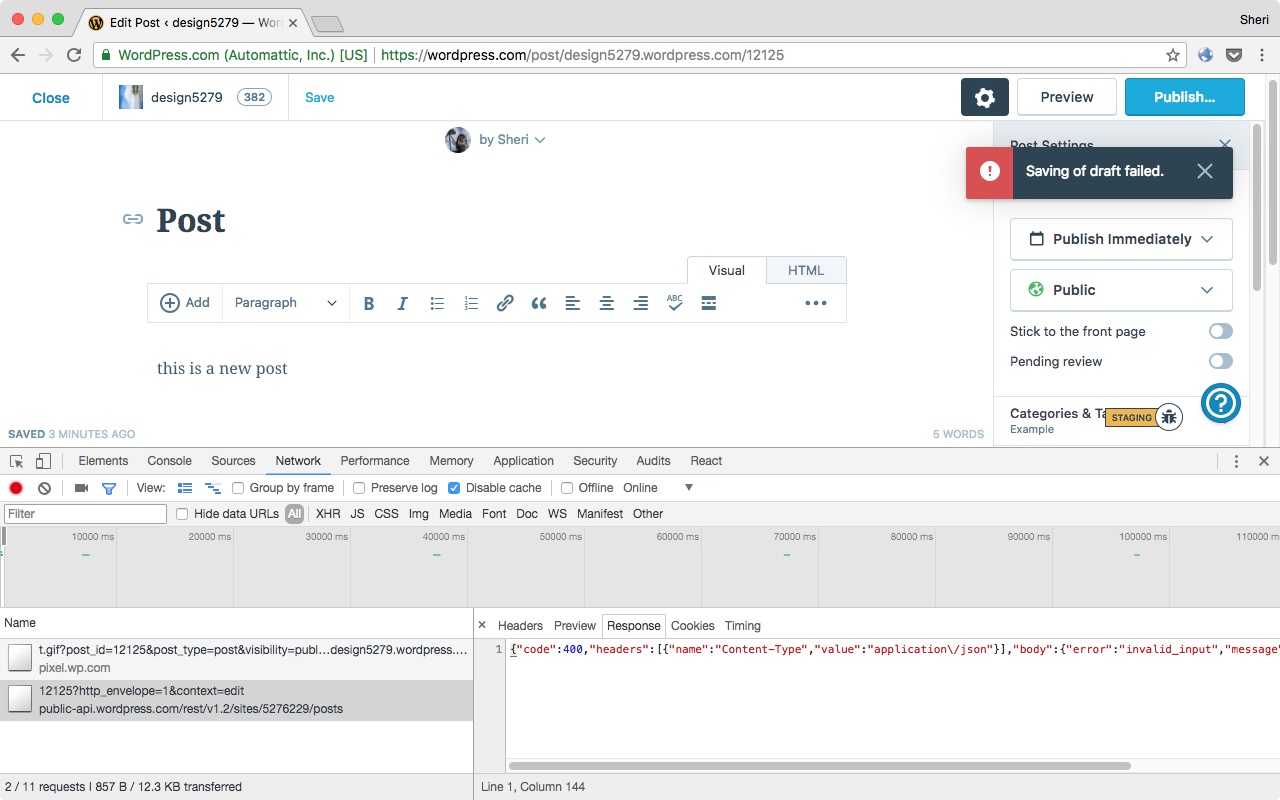Run the ABC spell check

point(675,303)
